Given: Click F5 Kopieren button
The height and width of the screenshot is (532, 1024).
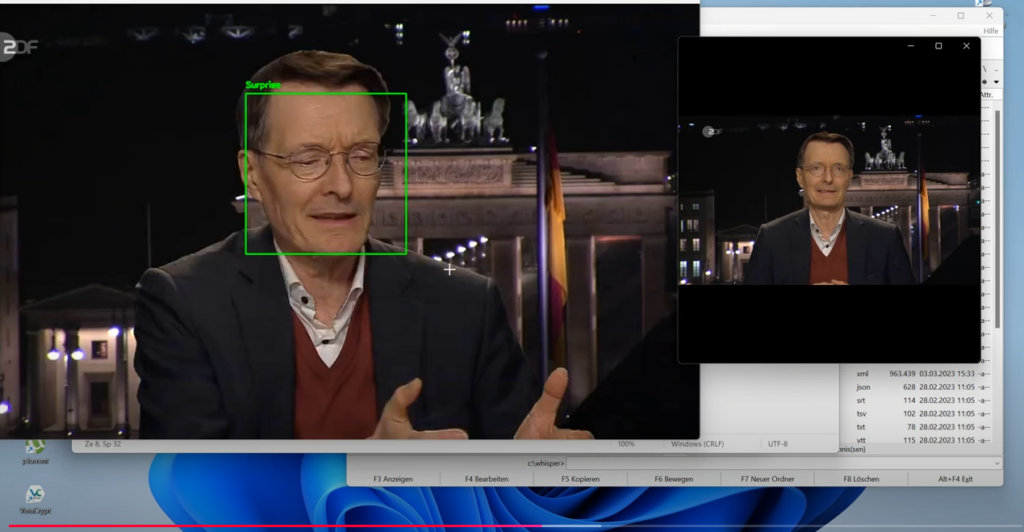Looking at the screenshot, I should (x=580, y=479).
